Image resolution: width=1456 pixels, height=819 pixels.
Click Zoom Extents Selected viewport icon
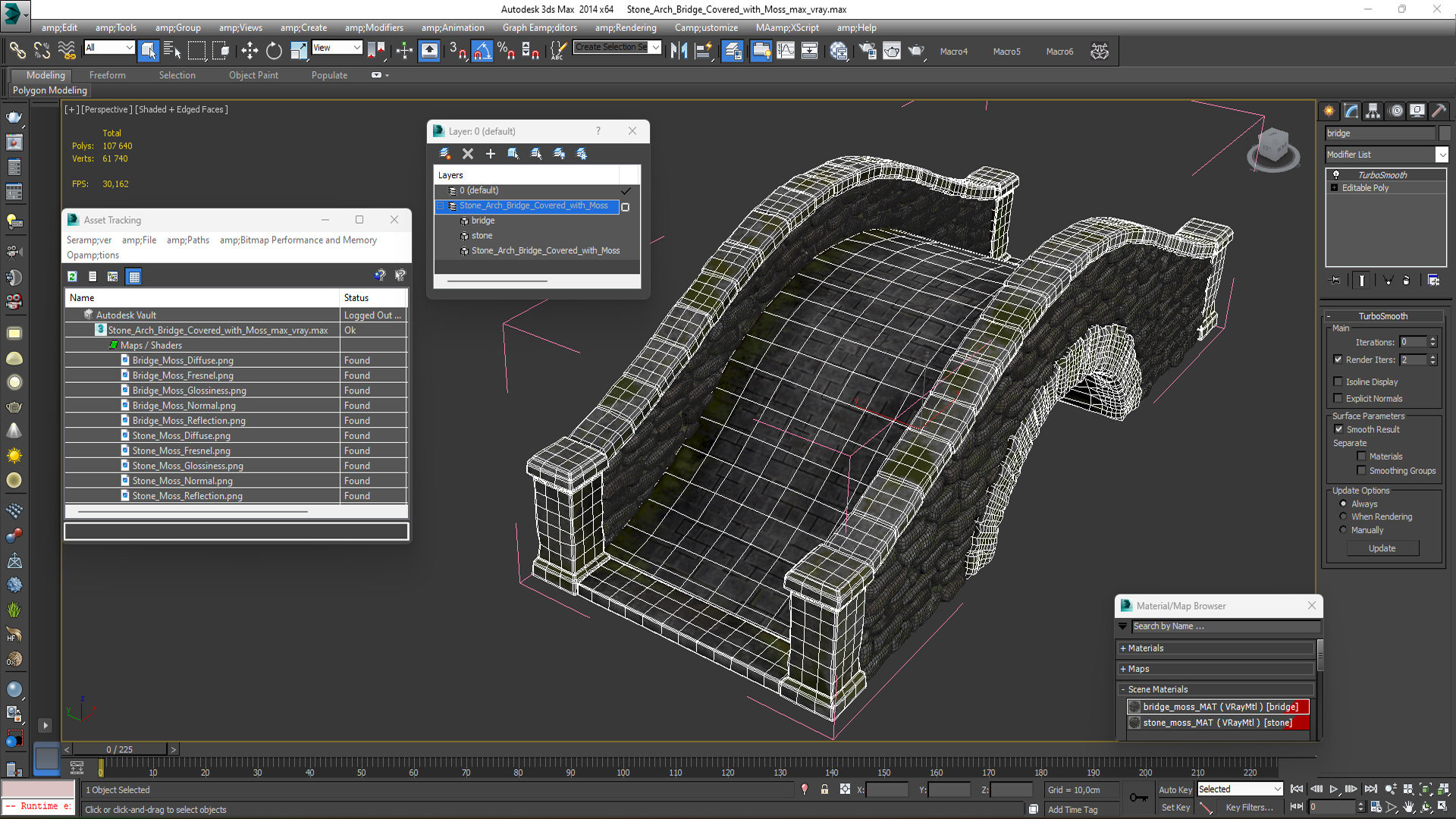coord(1425,789)
